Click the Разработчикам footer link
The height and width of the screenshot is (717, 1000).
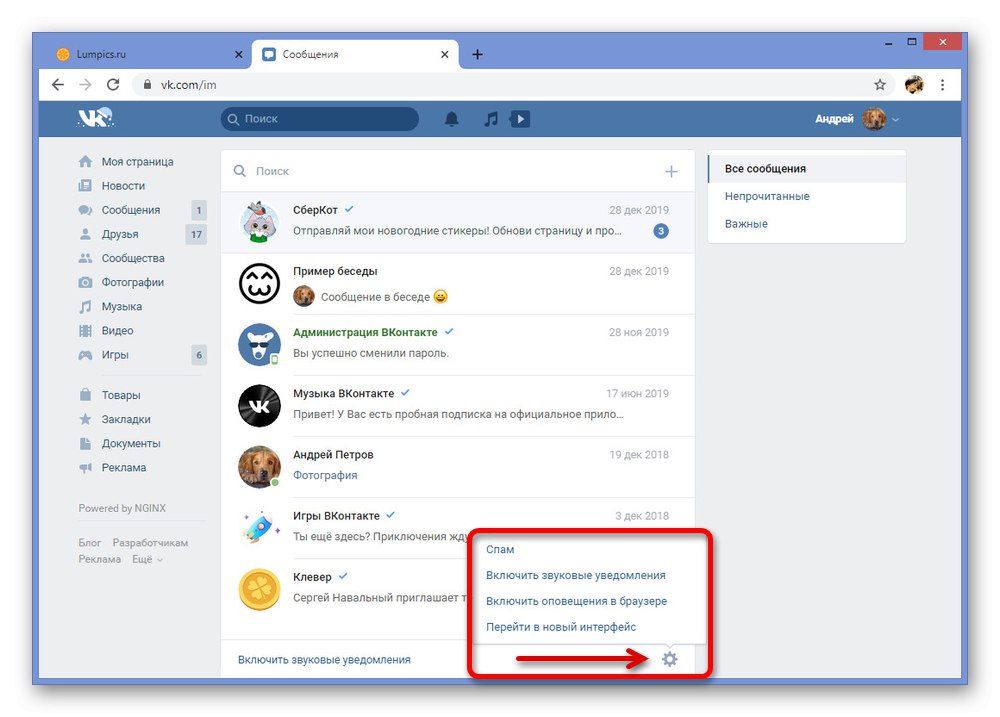tap(150, 543)
